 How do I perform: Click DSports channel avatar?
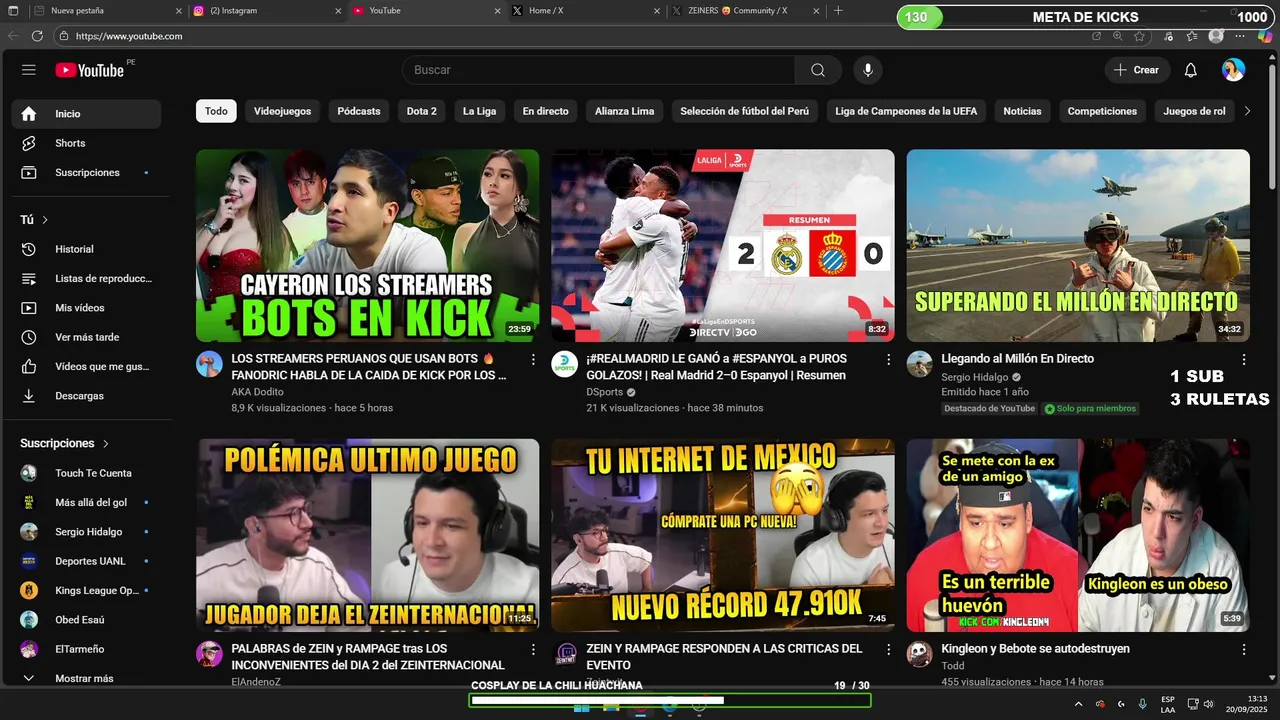point(564,364)
